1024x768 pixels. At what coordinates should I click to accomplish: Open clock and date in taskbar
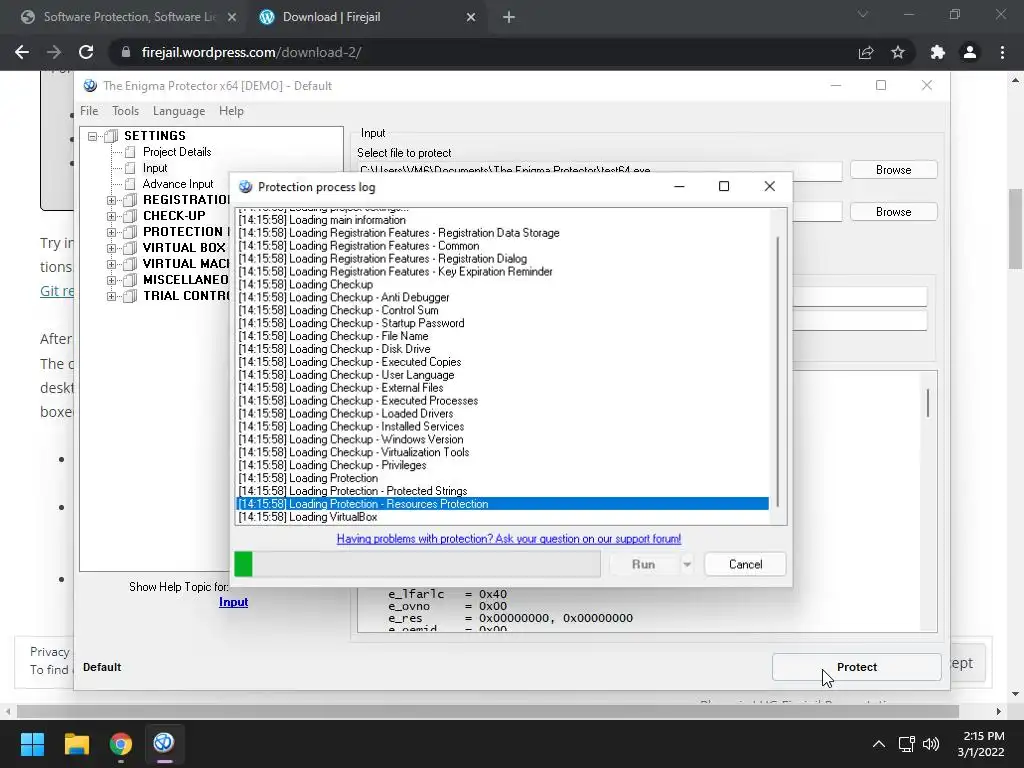[980, 744]
